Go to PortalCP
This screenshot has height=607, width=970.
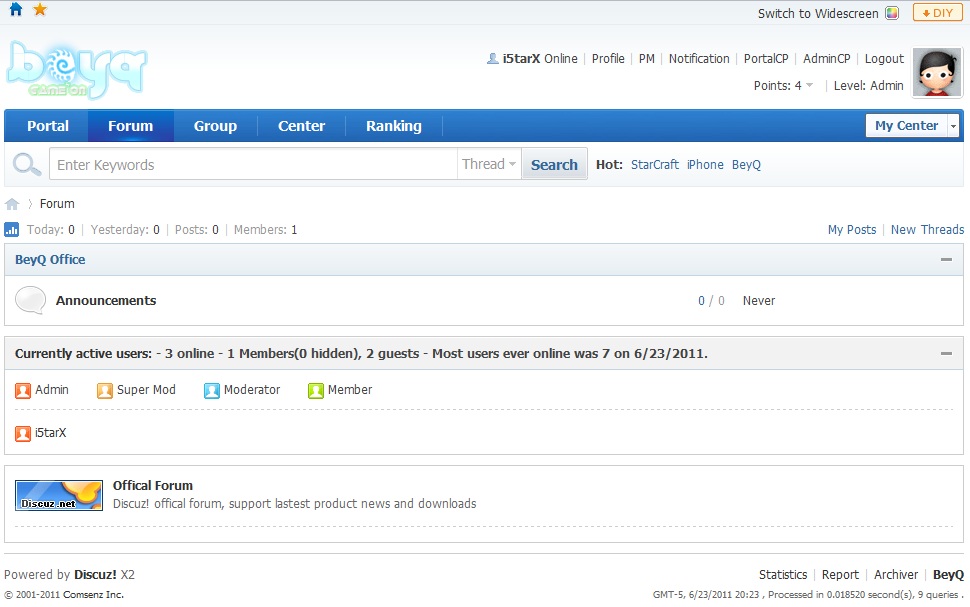[766, 59]
